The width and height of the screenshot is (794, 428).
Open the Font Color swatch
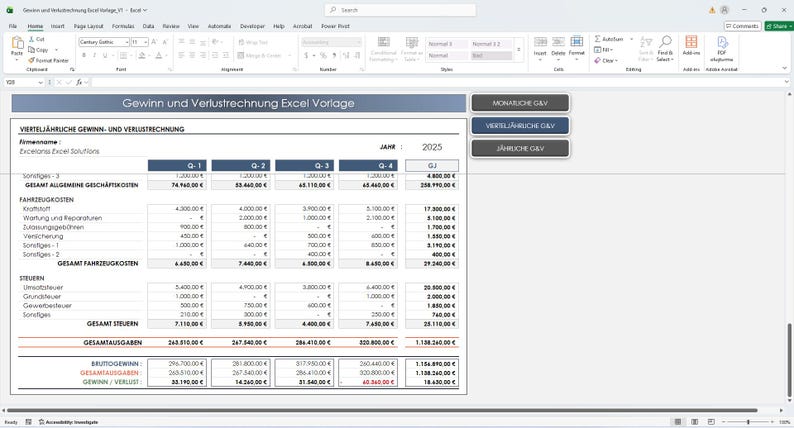pos(159,55)
